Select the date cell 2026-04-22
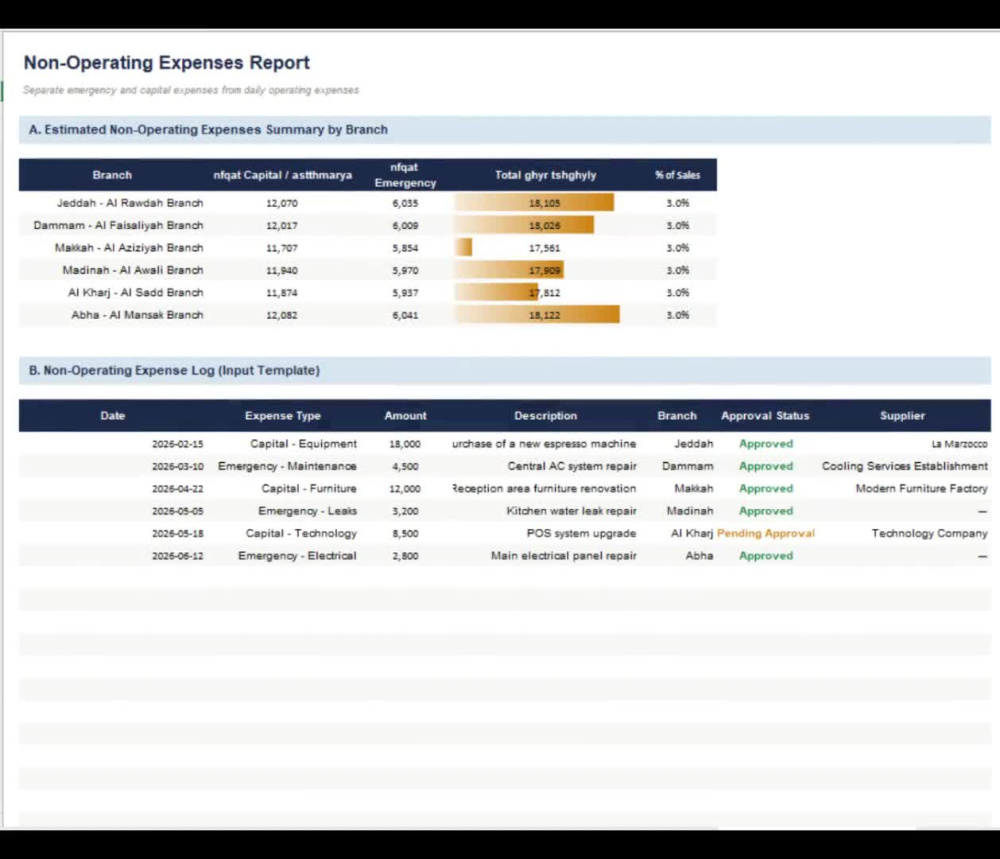The height and width of the screenshot is (859, 1000). [x=177, y=489]
